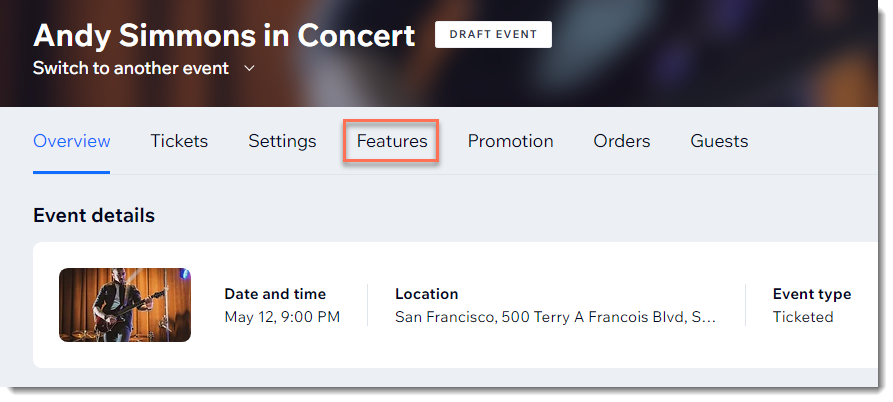Open the guitarist event thumbnail image
893x402 pixels.
125,305
